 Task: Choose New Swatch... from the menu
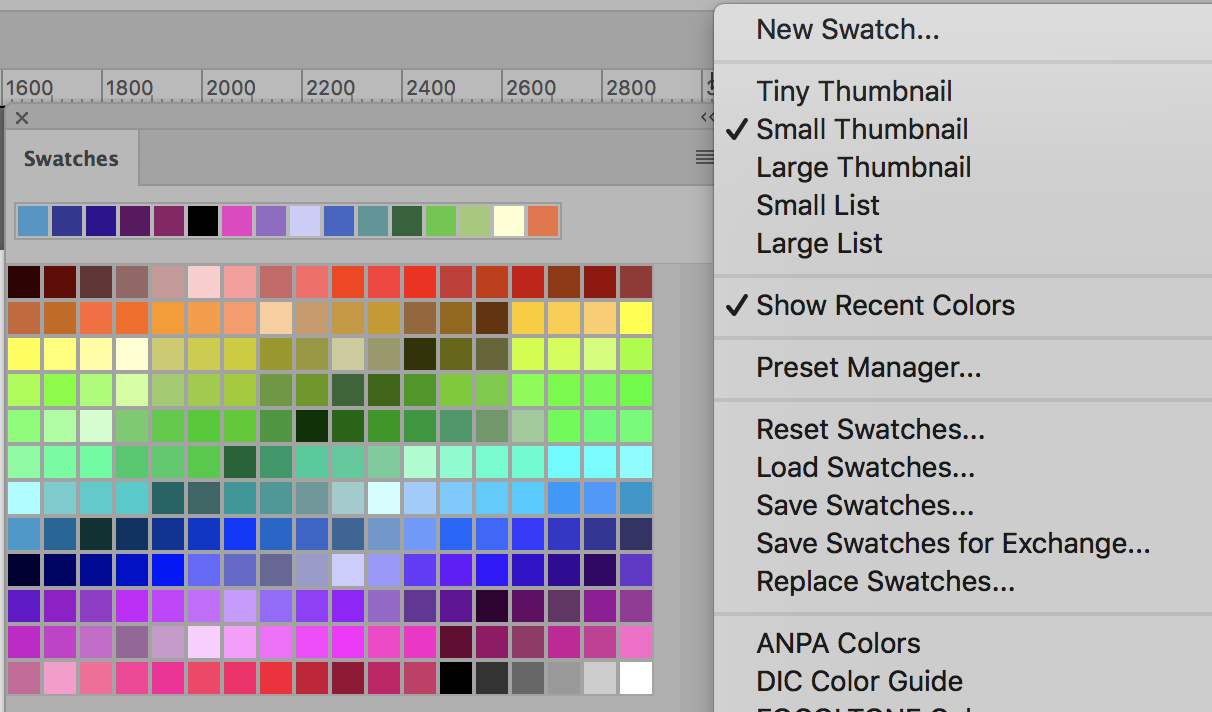click(x=847, y=29)
